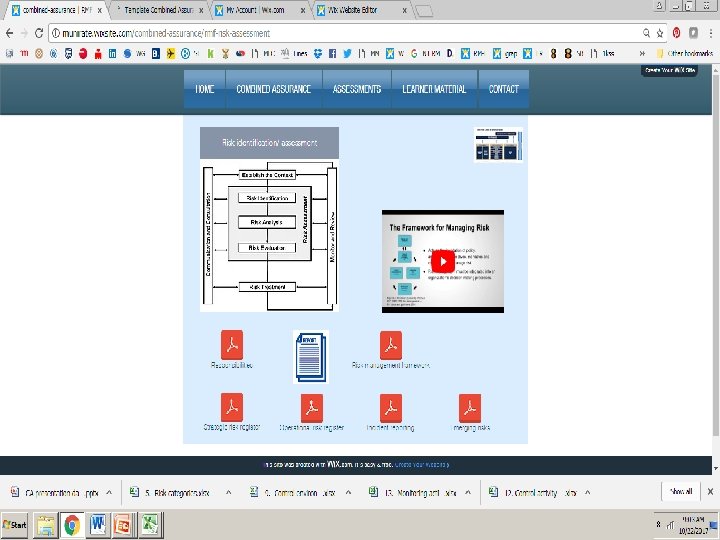Open downloaded Risk categories xlsx file
Screen dimensions: 720x540
pos(170,493)
